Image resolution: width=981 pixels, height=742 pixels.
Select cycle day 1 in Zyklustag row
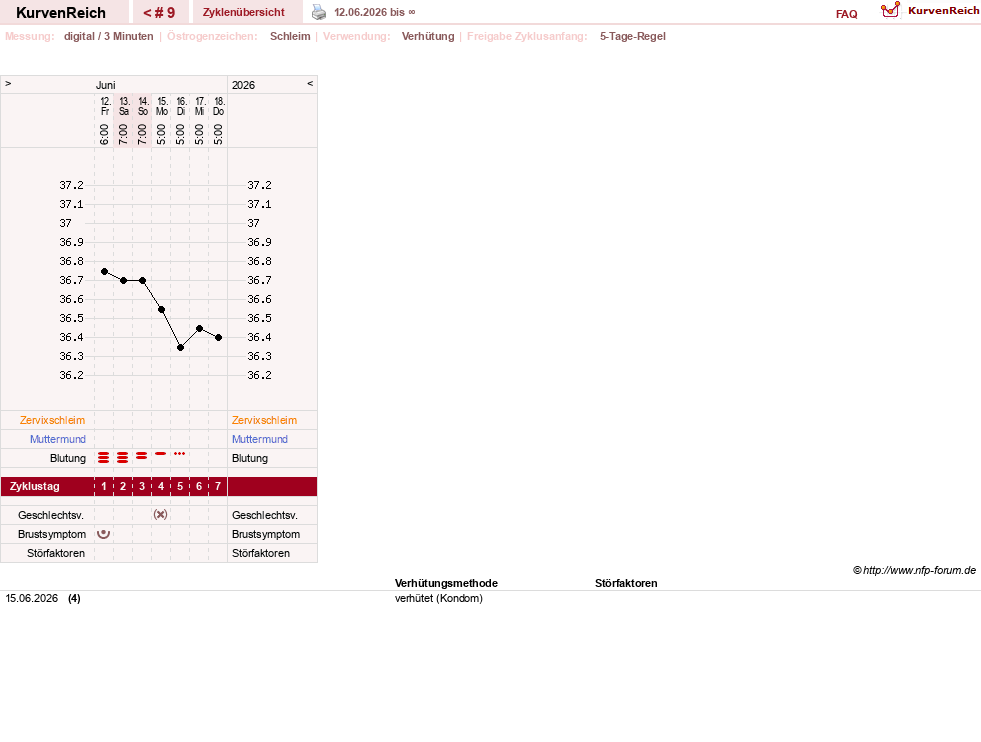(104, 486)
